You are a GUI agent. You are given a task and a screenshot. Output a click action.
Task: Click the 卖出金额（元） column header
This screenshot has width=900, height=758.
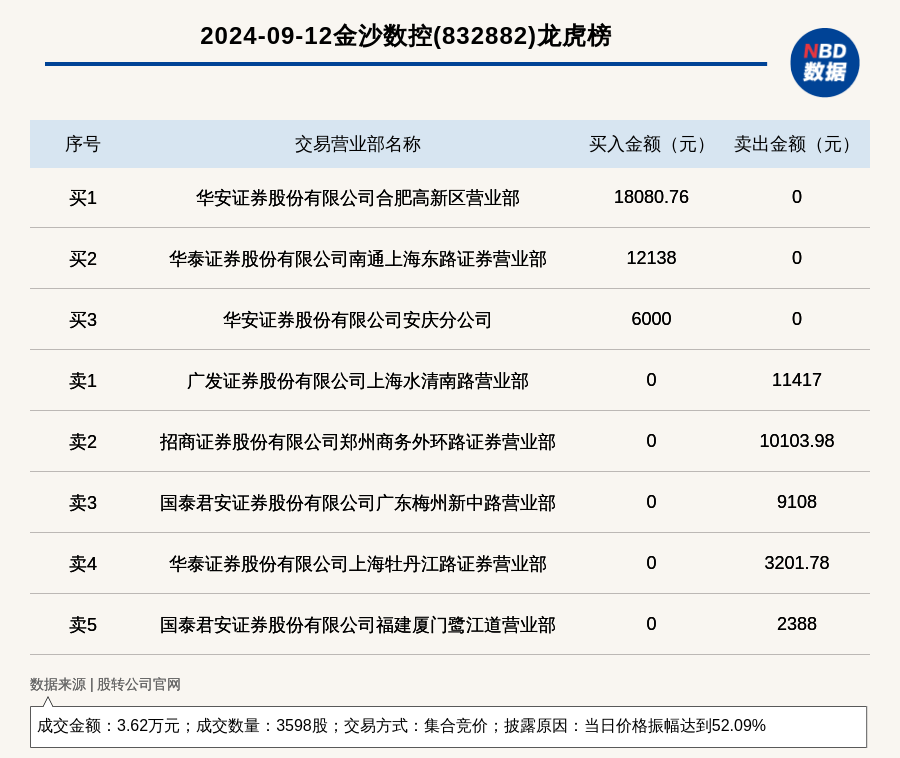(796, 144)
